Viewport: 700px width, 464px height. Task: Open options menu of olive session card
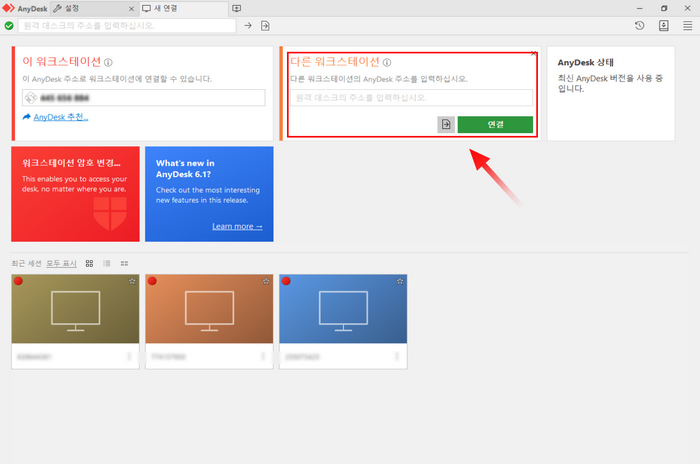pyautogui.click(x=129, y=356)
